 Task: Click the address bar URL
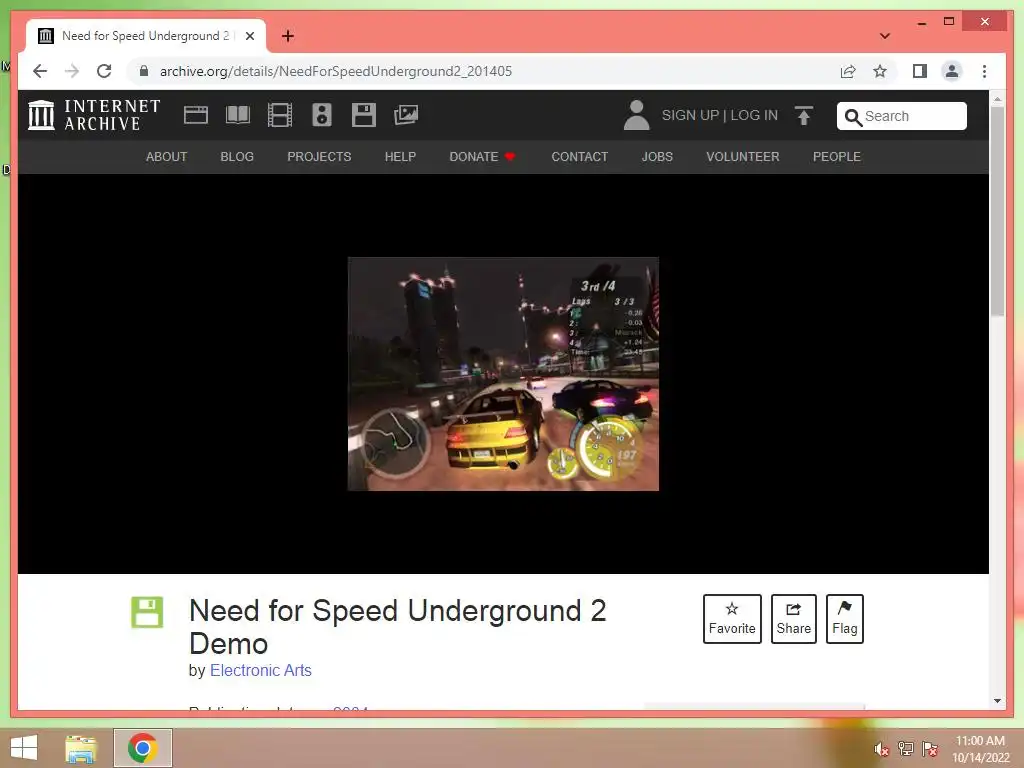pos(336,71)
